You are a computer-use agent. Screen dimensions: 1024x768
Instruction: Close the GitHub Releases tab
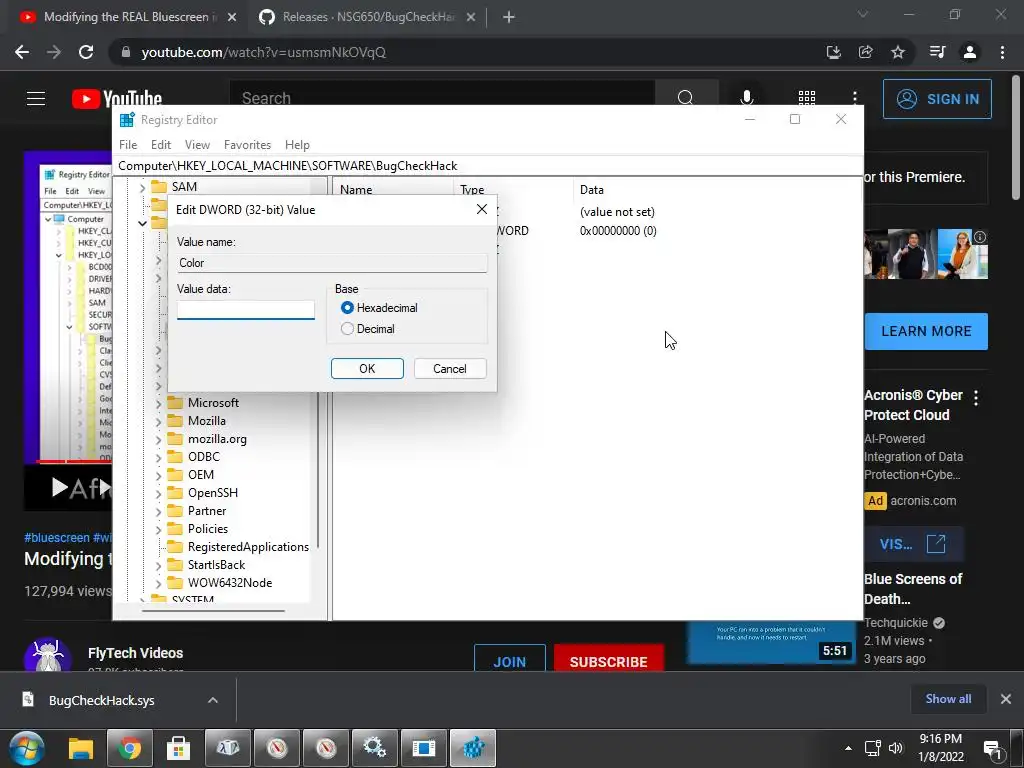click(x=471, y=18)
